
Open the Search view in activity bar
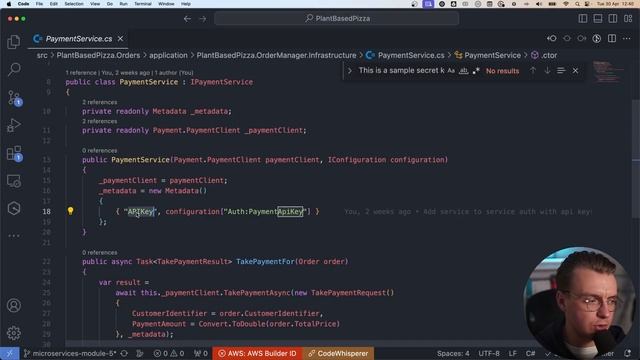click(14, 69)
